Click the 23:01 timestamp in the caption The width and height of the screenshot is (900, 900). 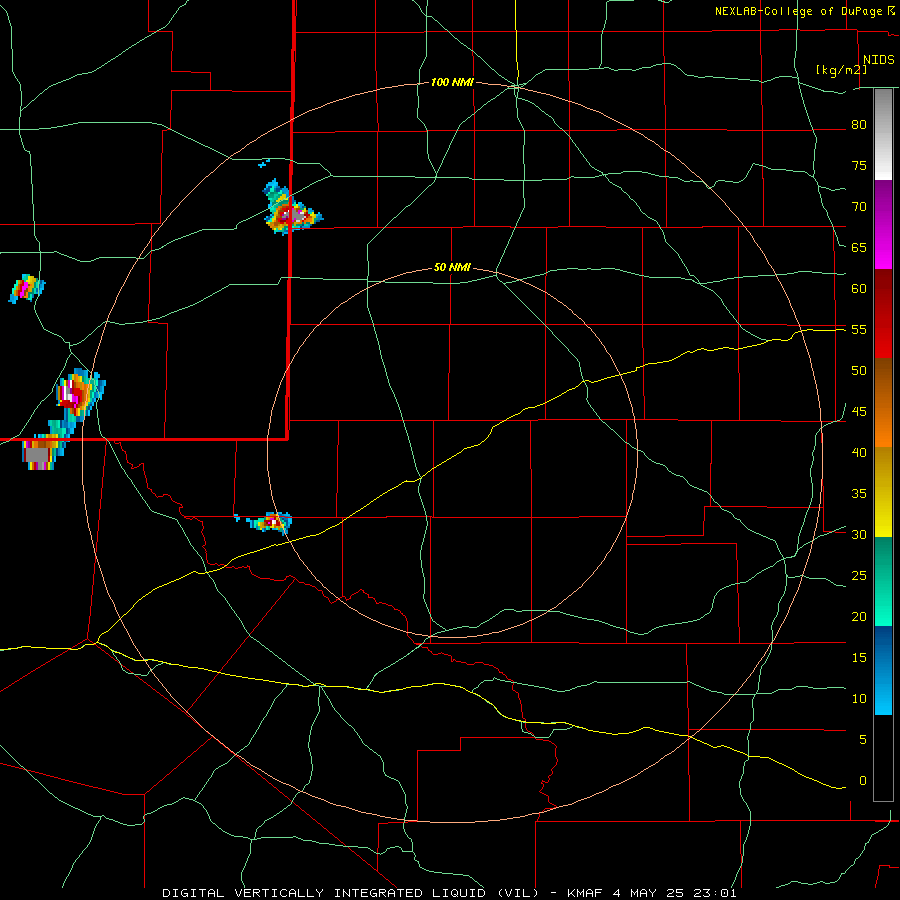point(715,893)
